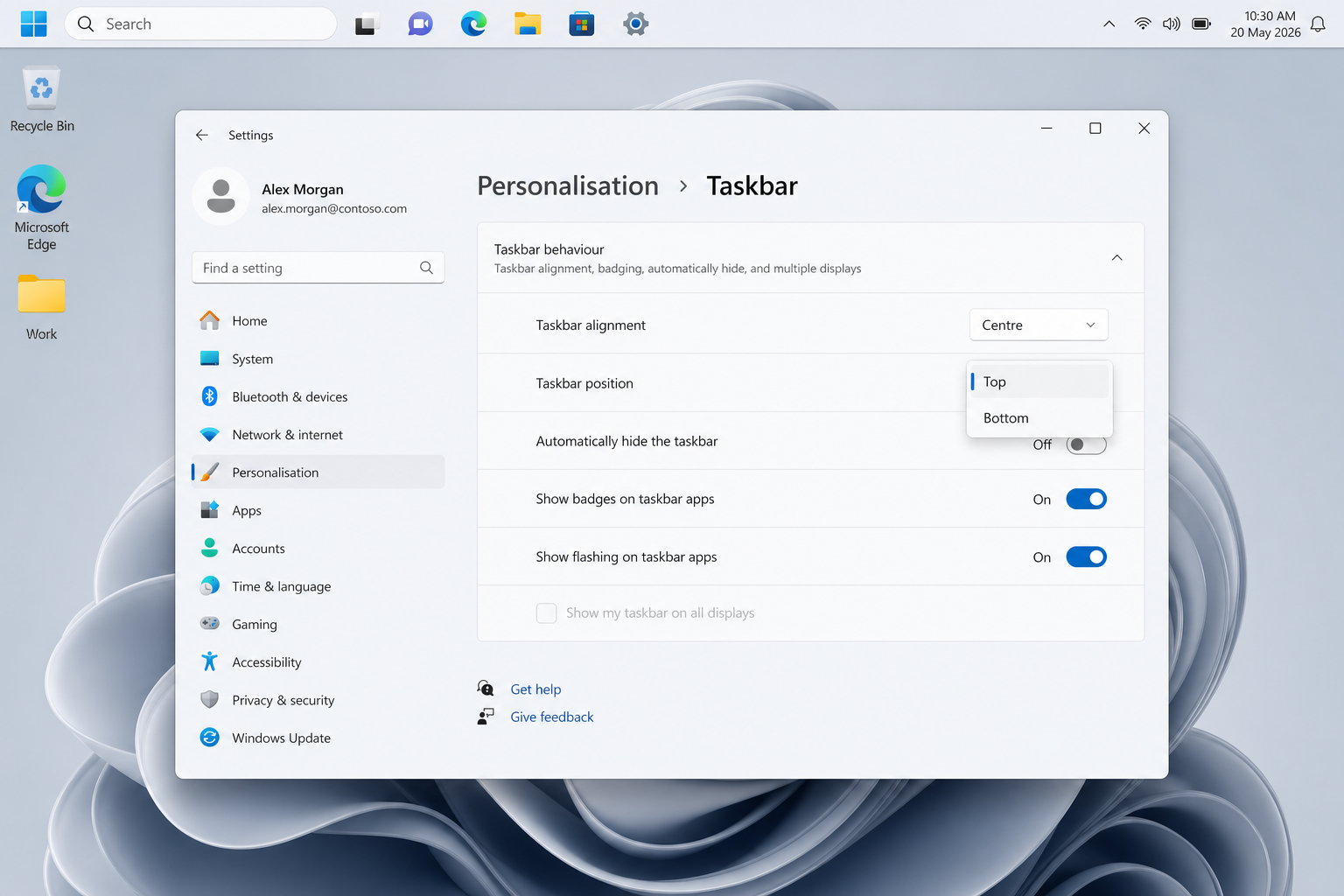The image size is (1344, 896).
Task: Open the Give feedback link
Action: (552, 717)
